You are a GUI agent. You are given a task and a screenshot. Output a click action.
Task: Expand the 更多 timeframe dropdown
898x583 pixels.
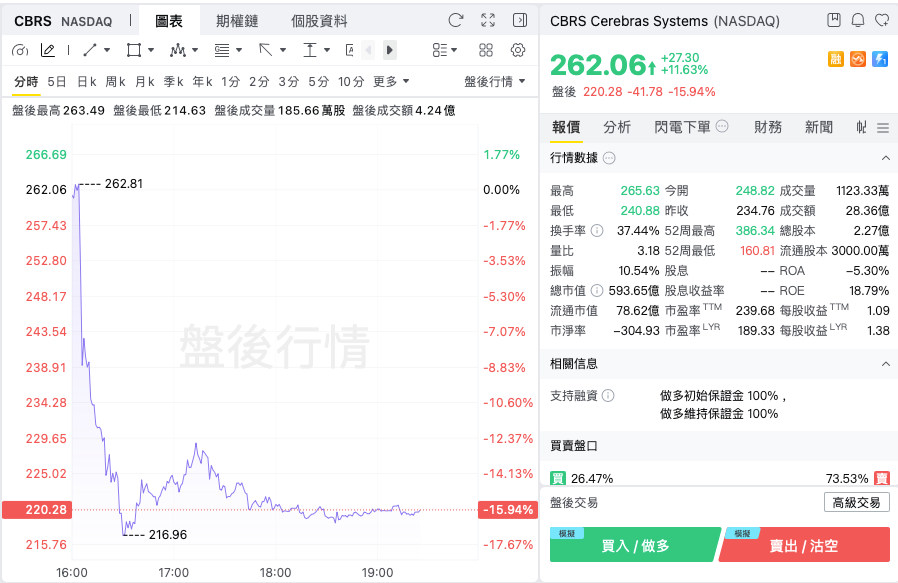click(x=391, y=82)
